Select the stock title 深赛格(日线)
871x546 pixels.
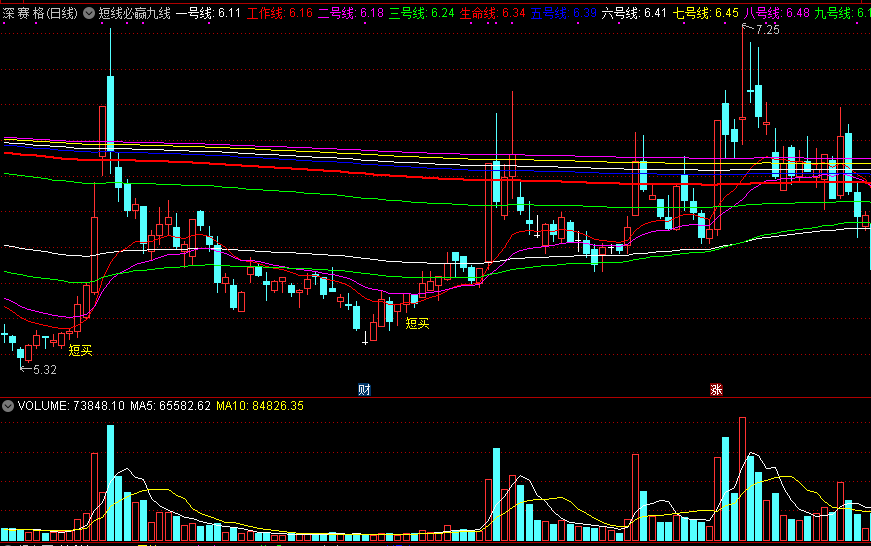pyautogui.click(x=40, y=13)
